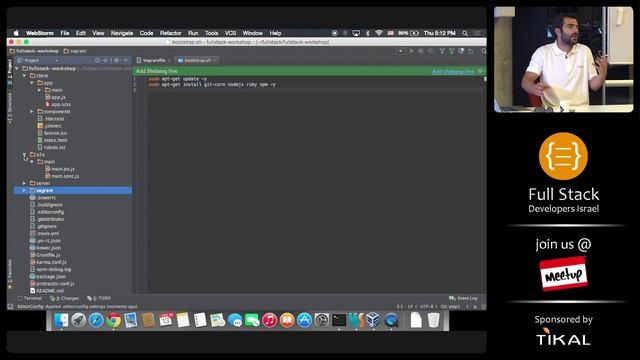
Task: Collapse the client folder
Action: tap(24, 76)
